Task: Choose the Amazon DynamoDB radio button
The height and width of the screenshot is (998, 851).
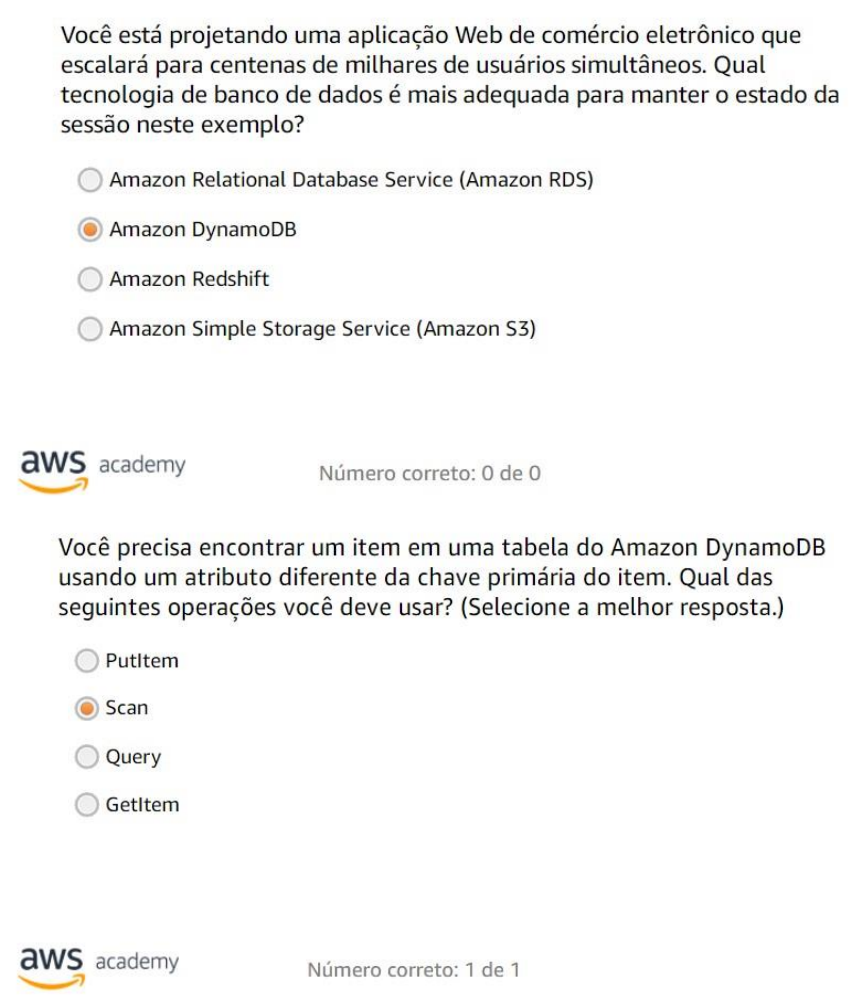Action: (90, 230)
